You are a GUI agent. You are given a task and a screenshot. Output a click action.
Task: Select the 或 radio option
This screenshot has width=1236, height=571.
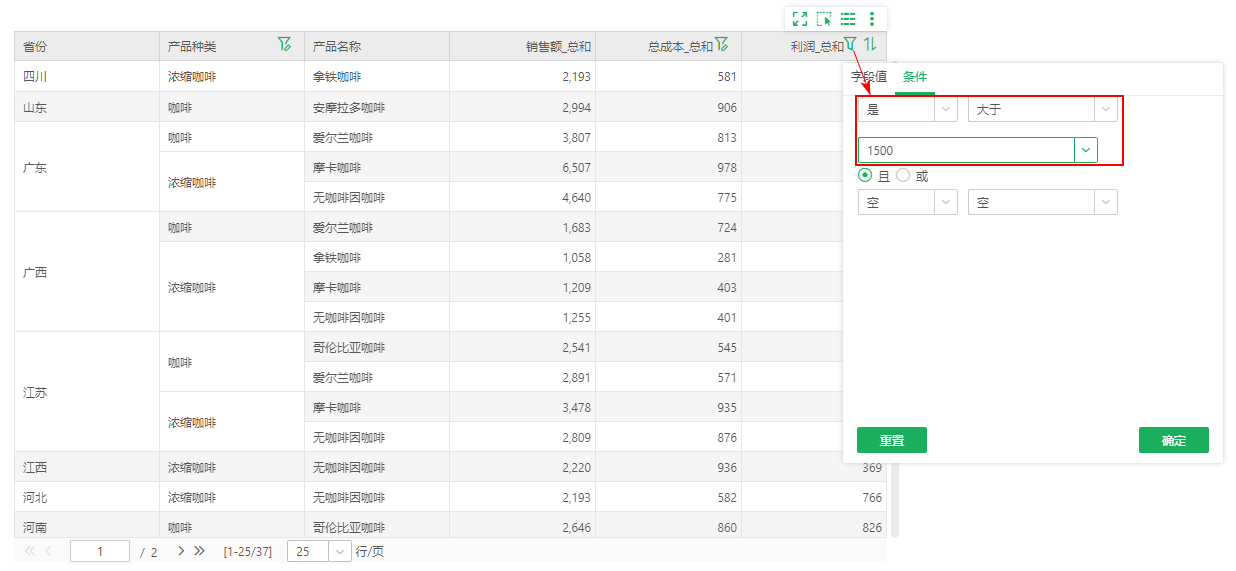pyautogui.click(x=903, y=175)
